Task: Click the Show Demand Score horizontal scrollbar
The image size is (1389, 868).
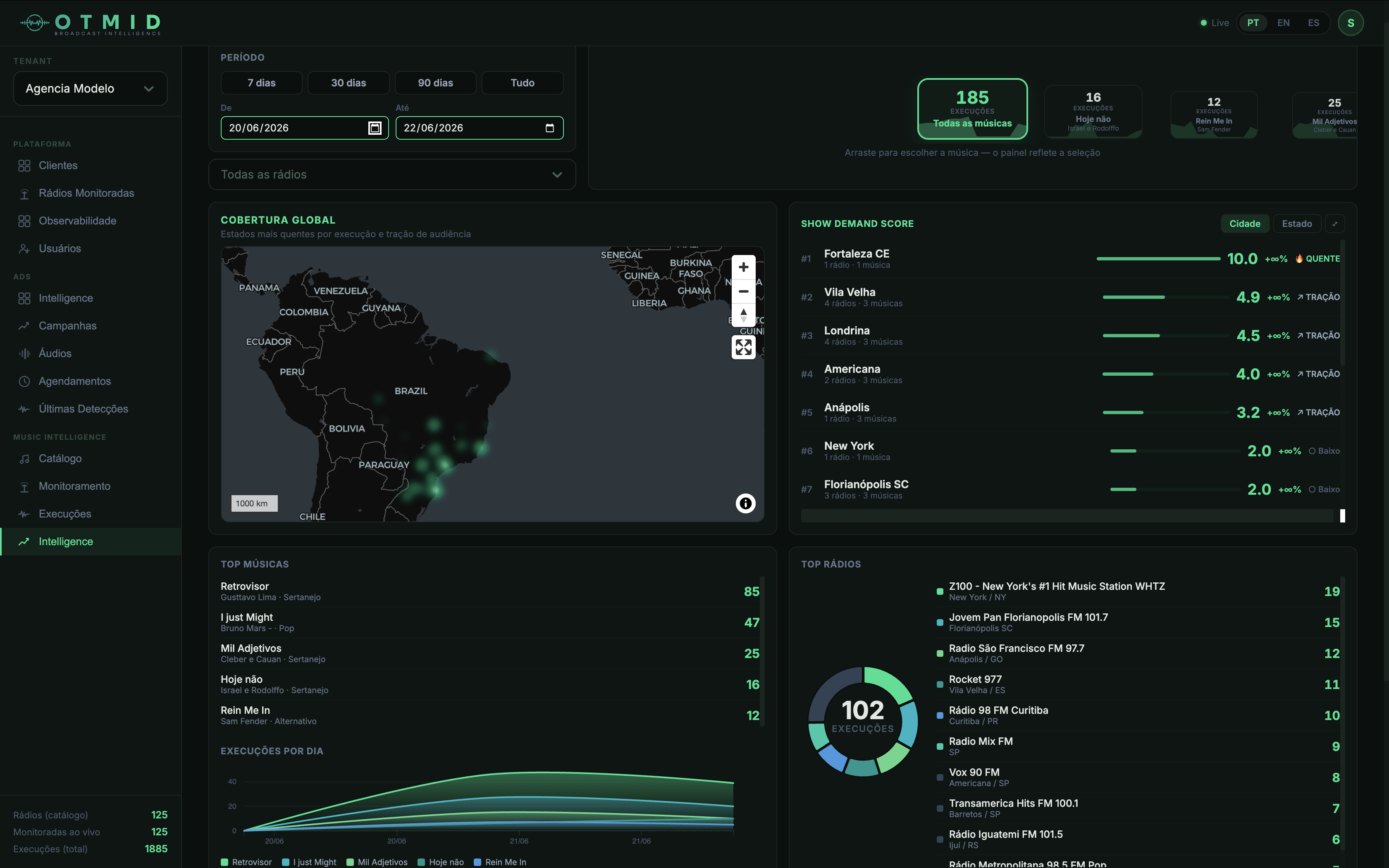Action: (x=1067, y=515)
